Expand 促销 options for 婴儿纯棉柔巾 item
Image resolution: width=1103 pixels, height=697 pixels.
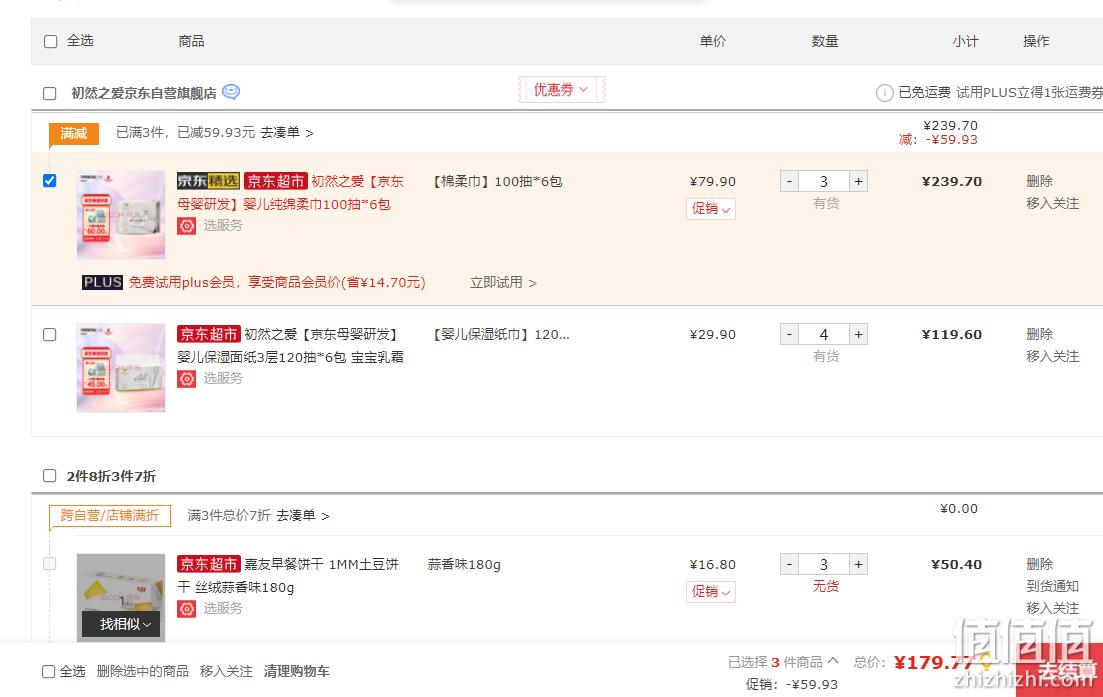click(x=710, y=209)
